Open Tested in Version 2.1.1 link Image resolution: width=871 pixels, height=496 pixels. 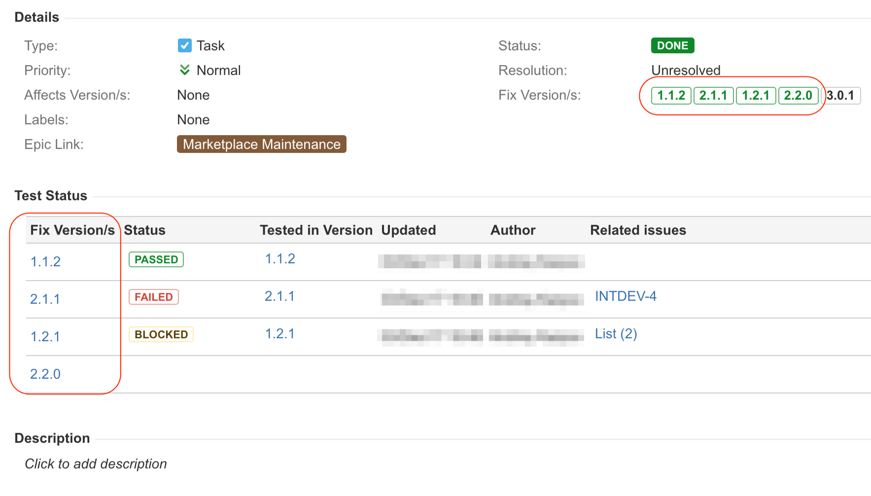[280, 296]
